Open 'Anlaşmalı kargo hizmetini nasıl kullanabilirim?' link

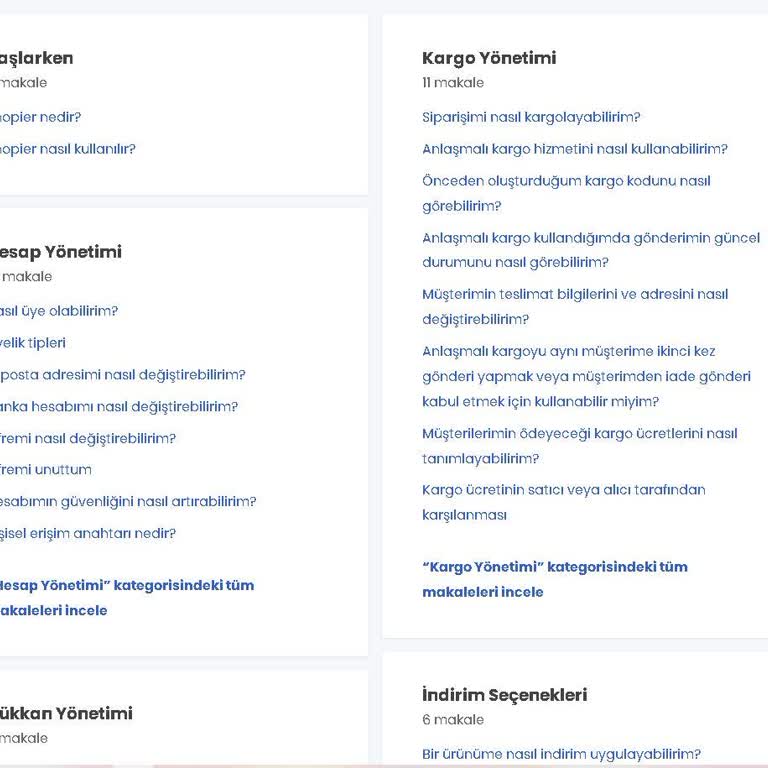click(575, 149)
